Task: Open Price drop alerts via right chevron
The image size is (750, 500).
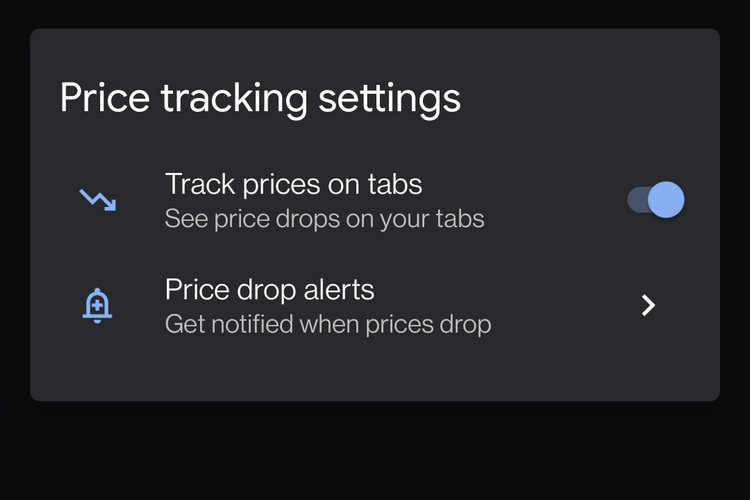Action: click(648, 305)
